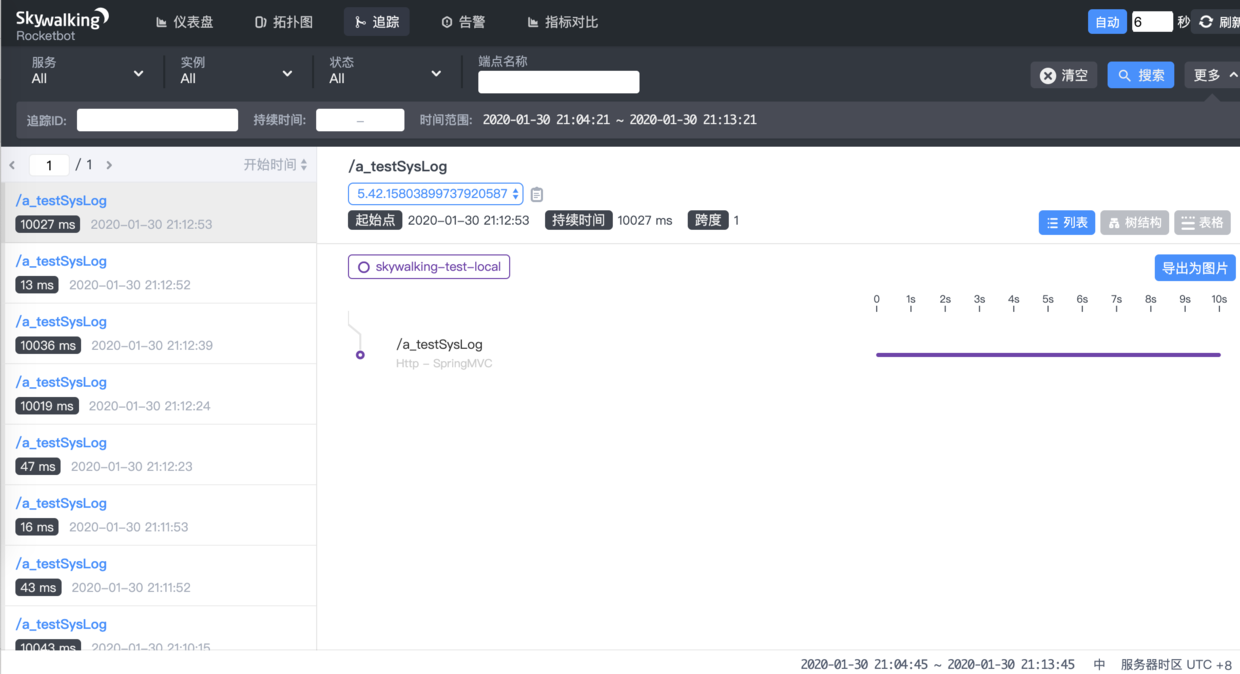Select the trace with 10019 ms duration

tap(158, 394)
